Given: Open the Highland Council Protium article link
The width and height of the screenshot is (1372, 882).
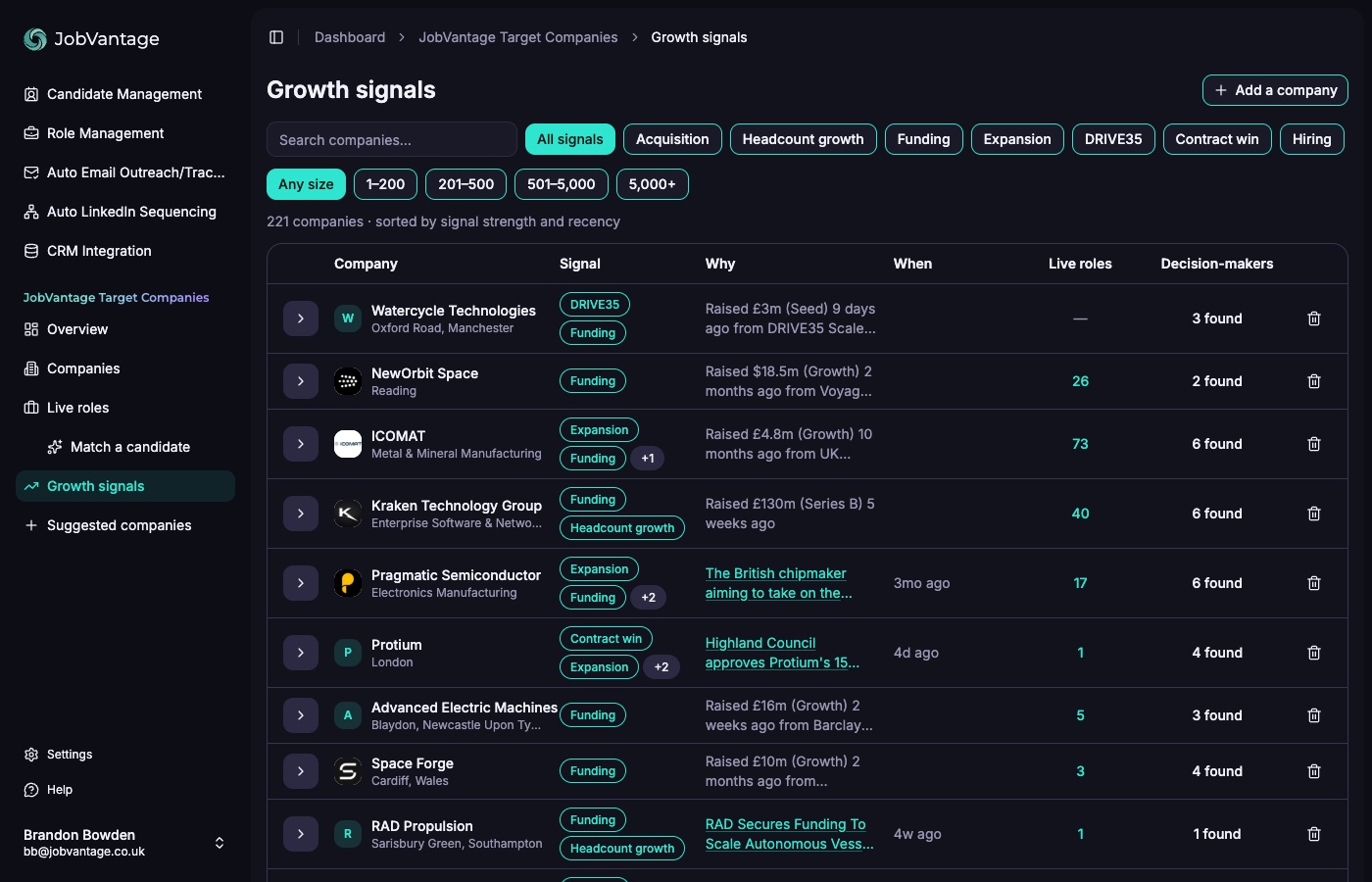Looking at the screenshot, I should [x=782, y=653].
